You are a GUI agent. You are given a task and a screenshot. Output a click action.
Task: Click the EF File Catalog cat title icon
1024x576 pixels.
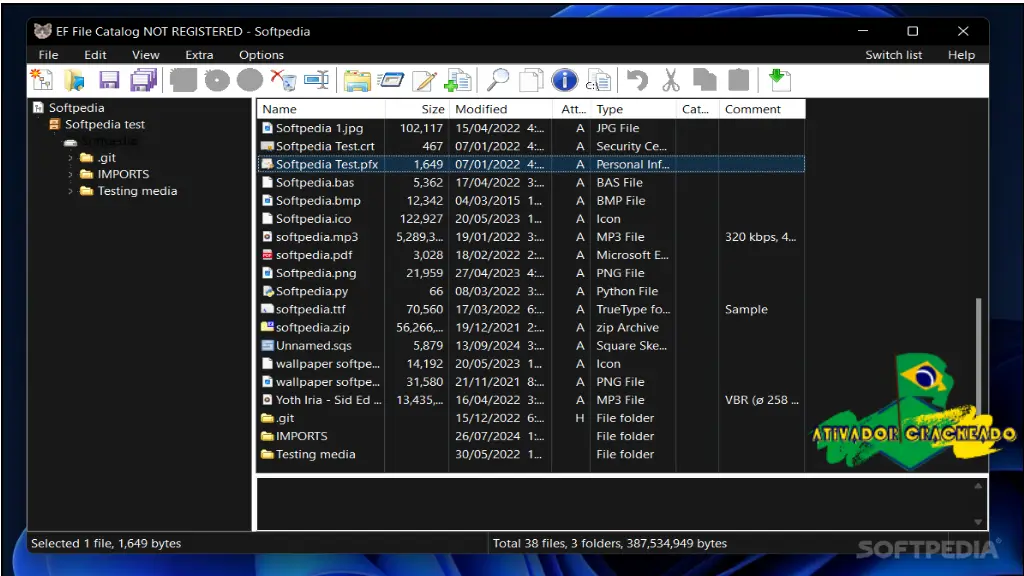pos(42,31)
